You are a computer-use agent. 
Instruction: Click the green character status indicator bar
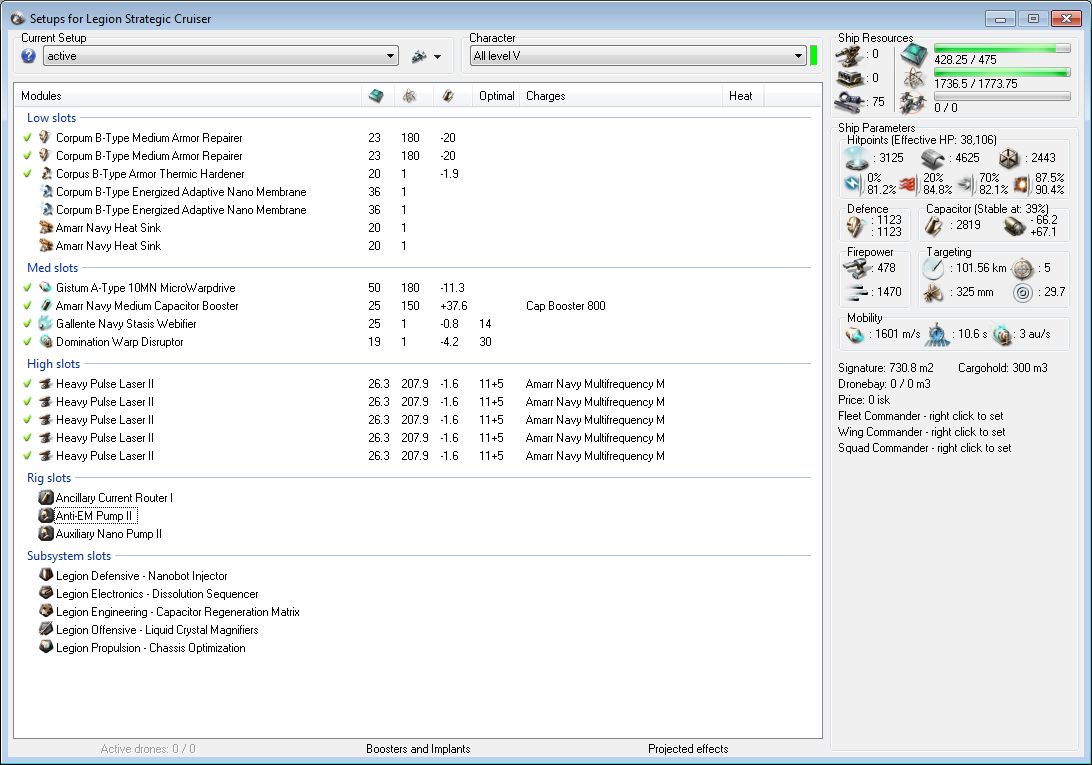[813, 56]
